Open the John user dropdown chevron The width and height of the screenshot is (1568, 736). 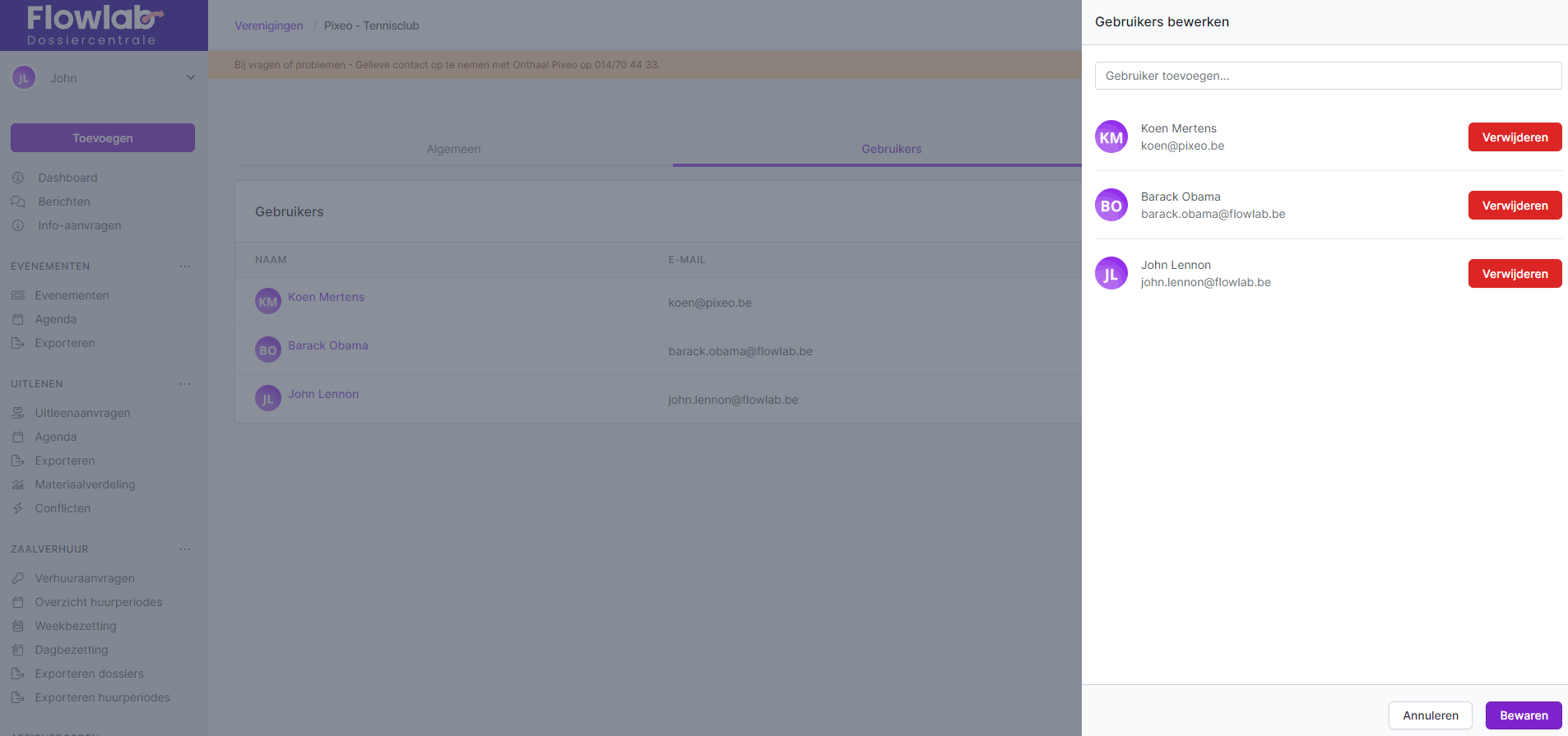[x=191, y=78]
